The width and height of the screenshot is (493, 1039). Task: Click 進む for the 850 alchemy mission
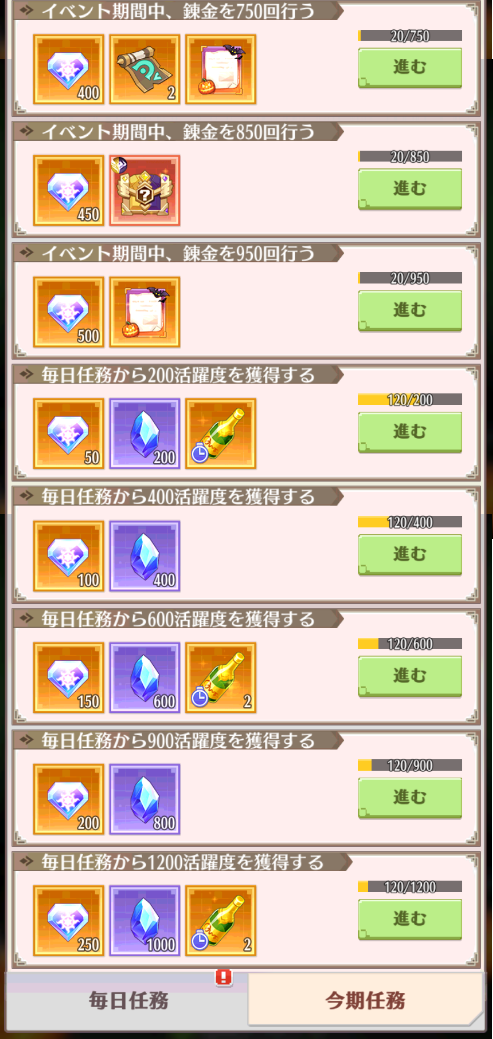(410, 189)
